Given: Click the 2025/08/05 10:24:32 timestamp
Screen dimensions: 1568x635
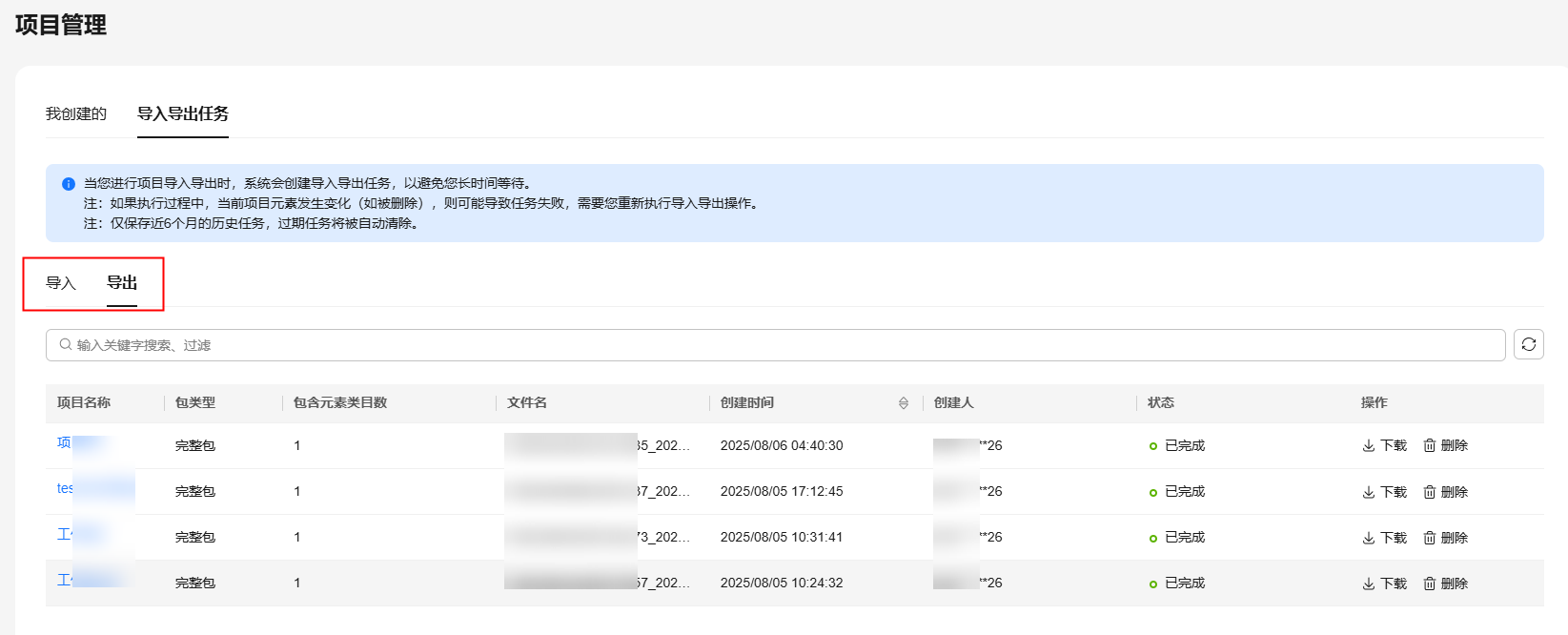Looking at the screenshot, I should coord(782,583).
